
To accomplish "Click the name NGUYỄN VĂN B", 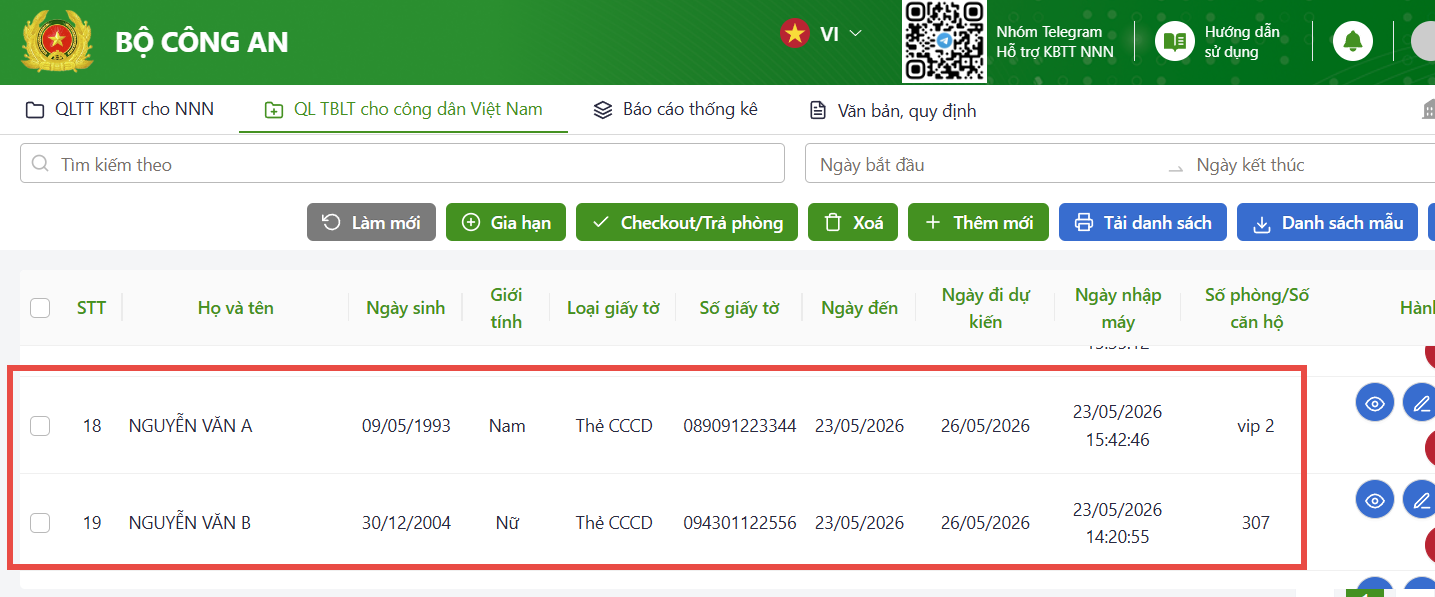I will (x=190, y=522).
